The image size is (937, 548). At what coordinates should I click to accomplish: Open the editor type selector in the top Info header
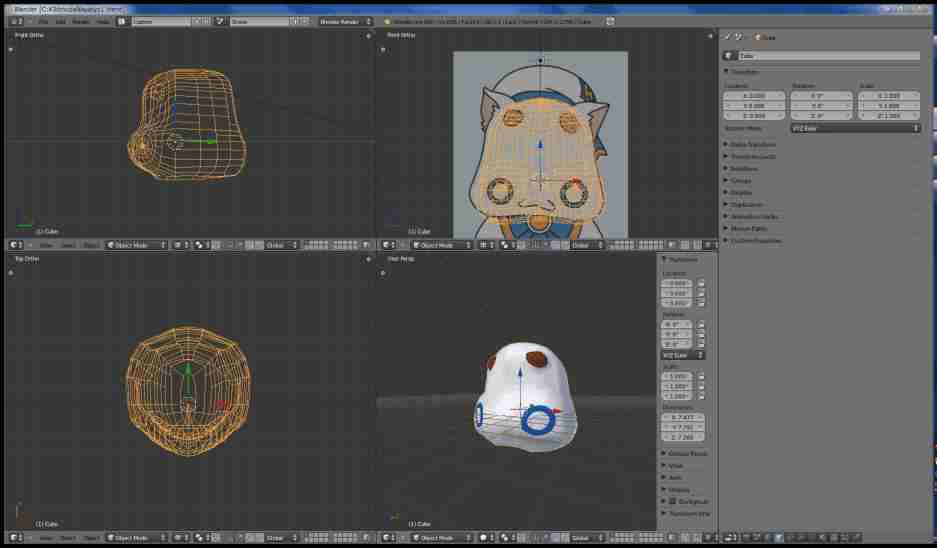(x=16, y=22)
